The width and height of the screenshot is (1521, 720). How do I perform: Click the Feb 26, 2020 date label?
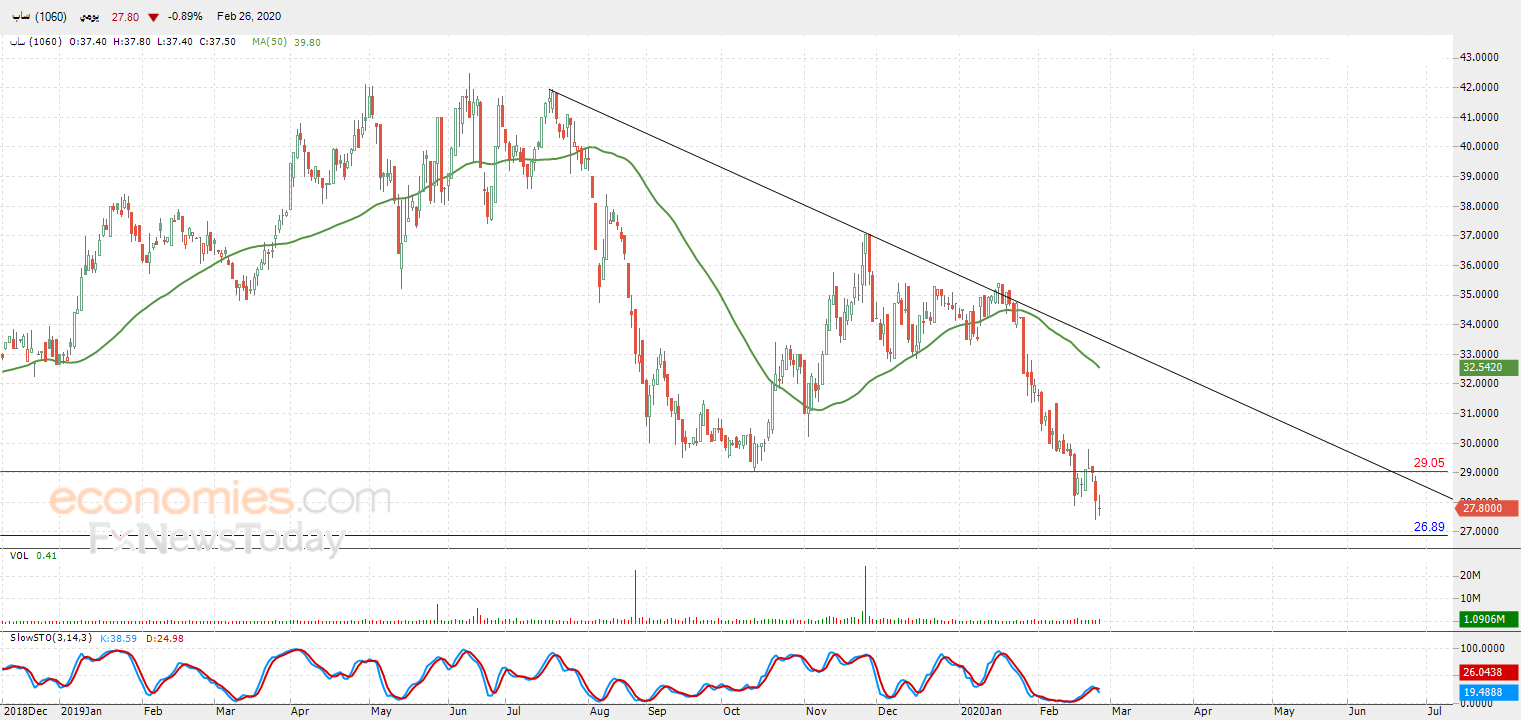point(249,17)
